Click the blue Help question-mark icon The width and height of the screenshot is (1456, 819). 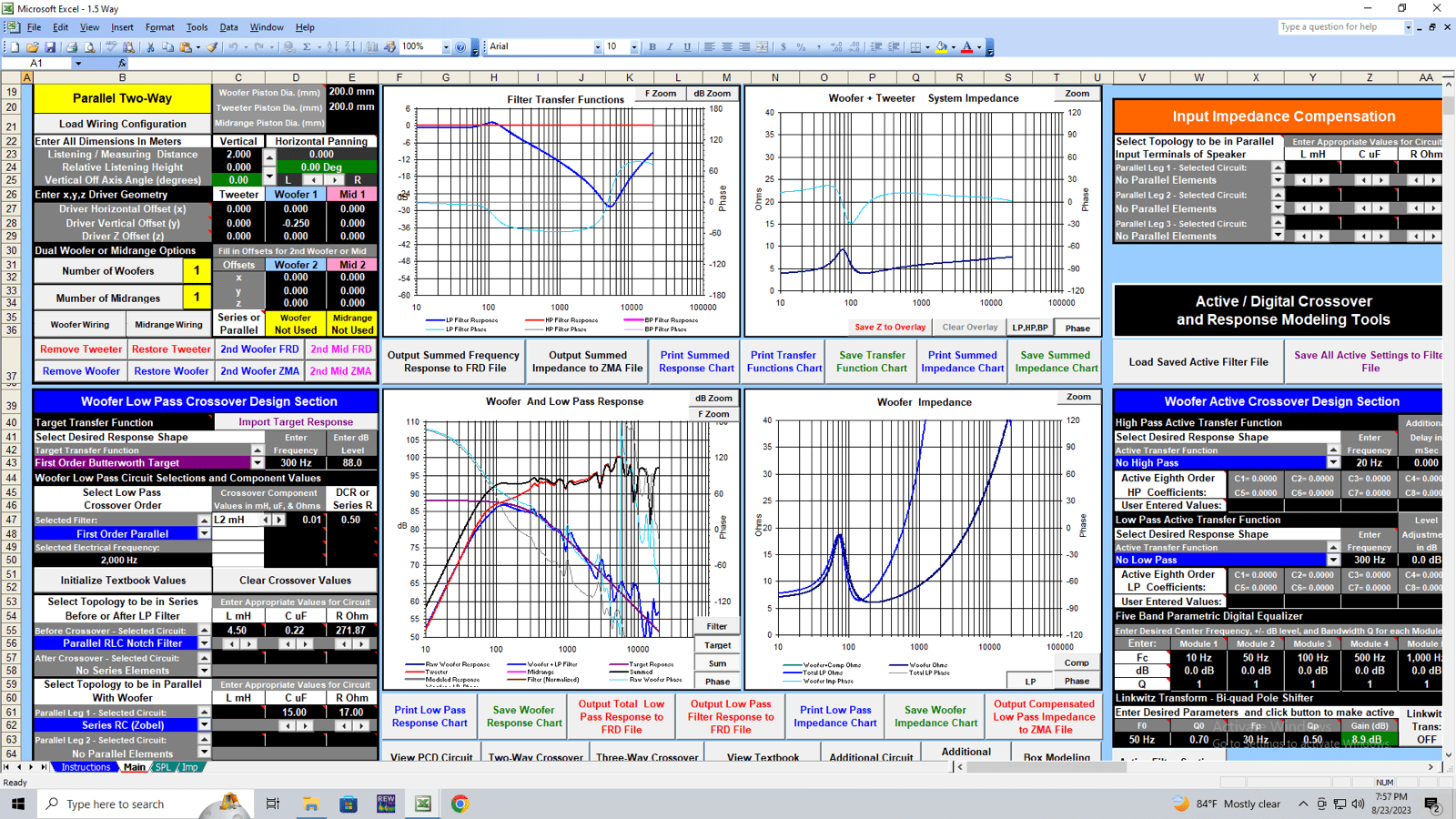pos(460,46)
